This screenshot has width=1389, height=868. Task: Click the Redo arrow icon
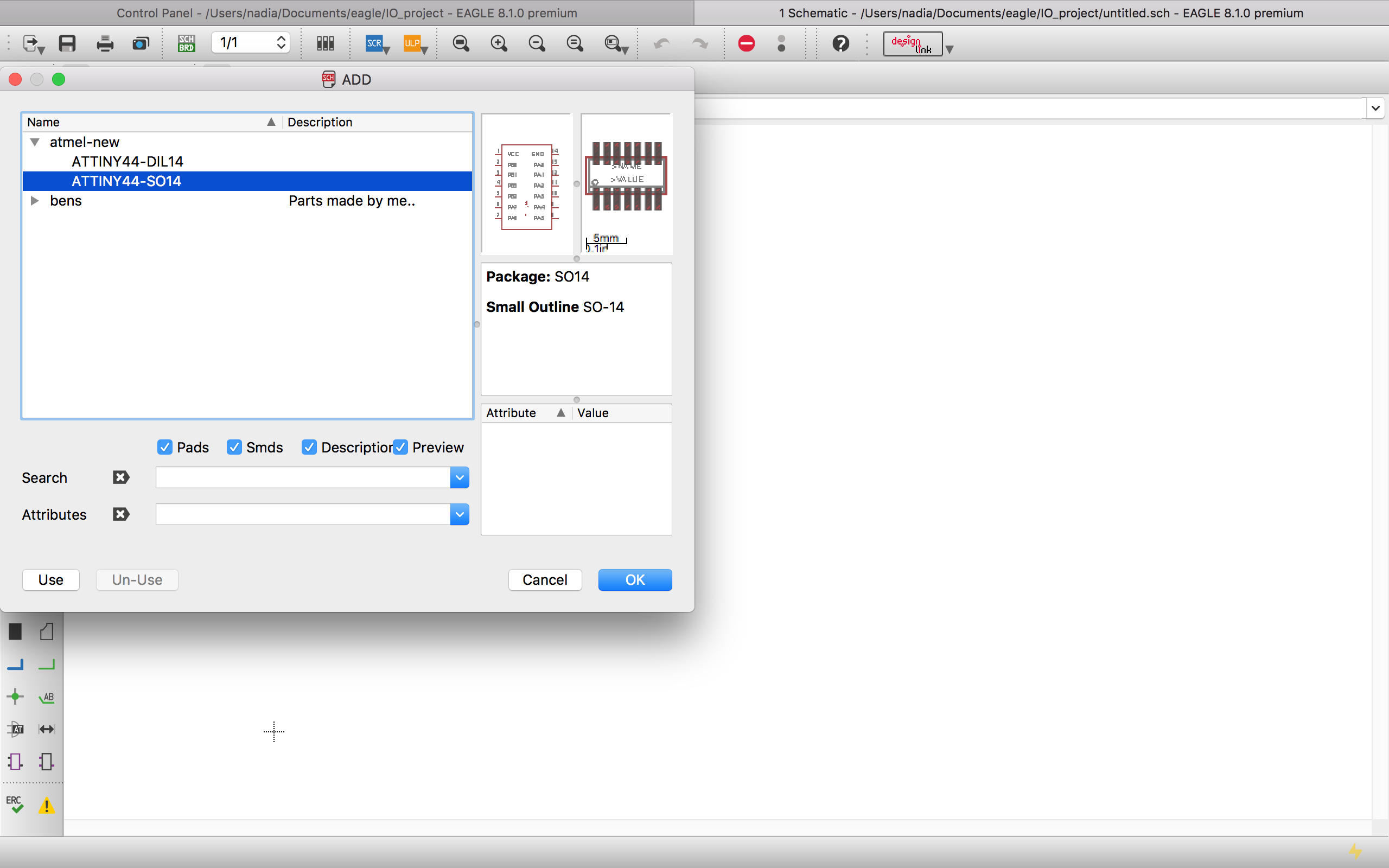pyautogui.click(x=699, y=43)
